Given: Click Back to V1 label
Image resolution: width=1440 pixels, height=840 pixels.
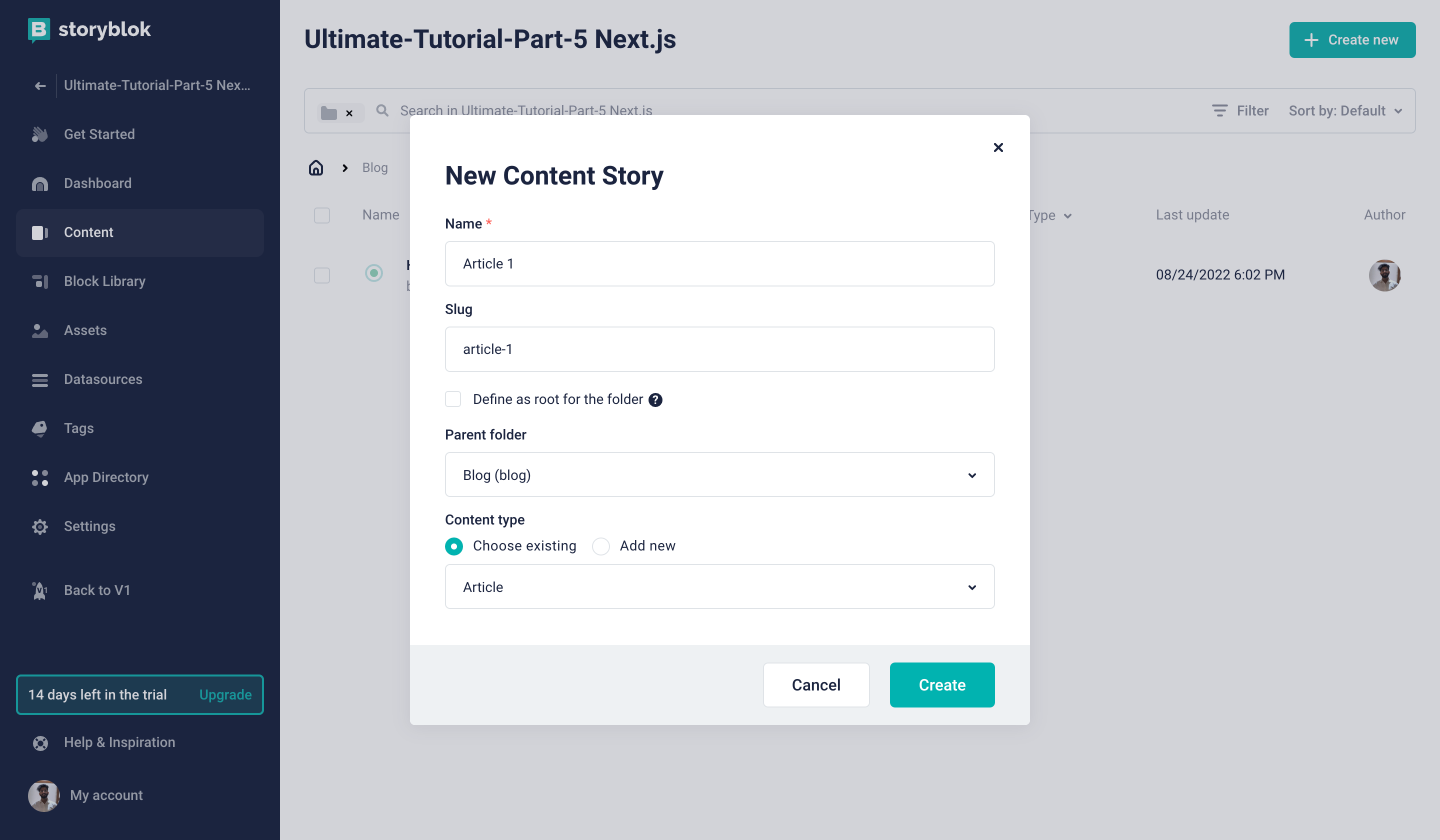Looking at the screenshot, I should (x=97, y=590).
